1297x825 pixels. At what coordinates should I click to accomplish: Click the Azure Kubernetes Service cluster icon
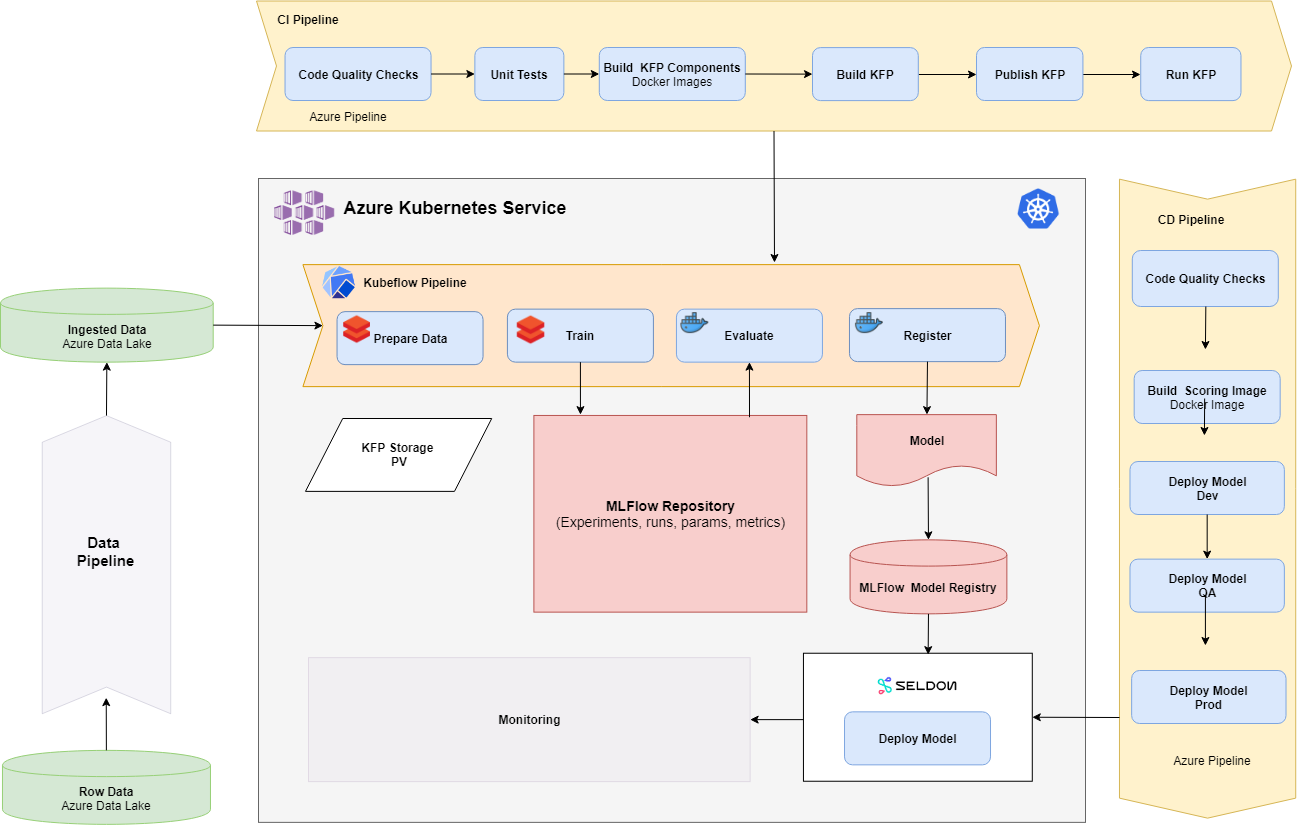303,212
